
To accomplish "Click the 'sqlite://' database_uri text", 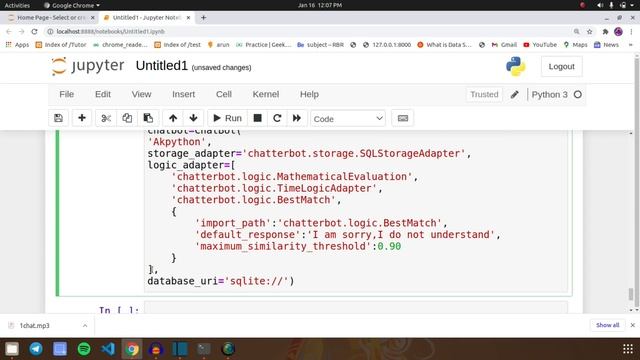I will [x=257, y=281].
